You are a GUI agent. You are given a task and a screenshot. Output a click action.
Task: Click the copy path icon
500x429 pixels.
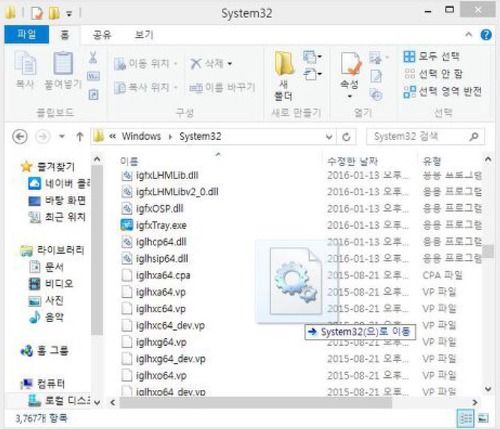coord(93,76)
